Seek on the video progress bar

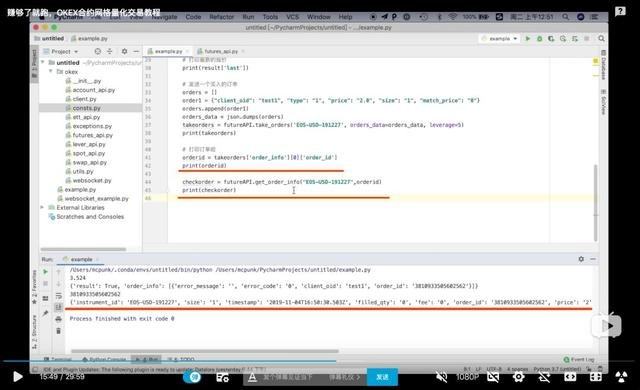coord(320,361)
